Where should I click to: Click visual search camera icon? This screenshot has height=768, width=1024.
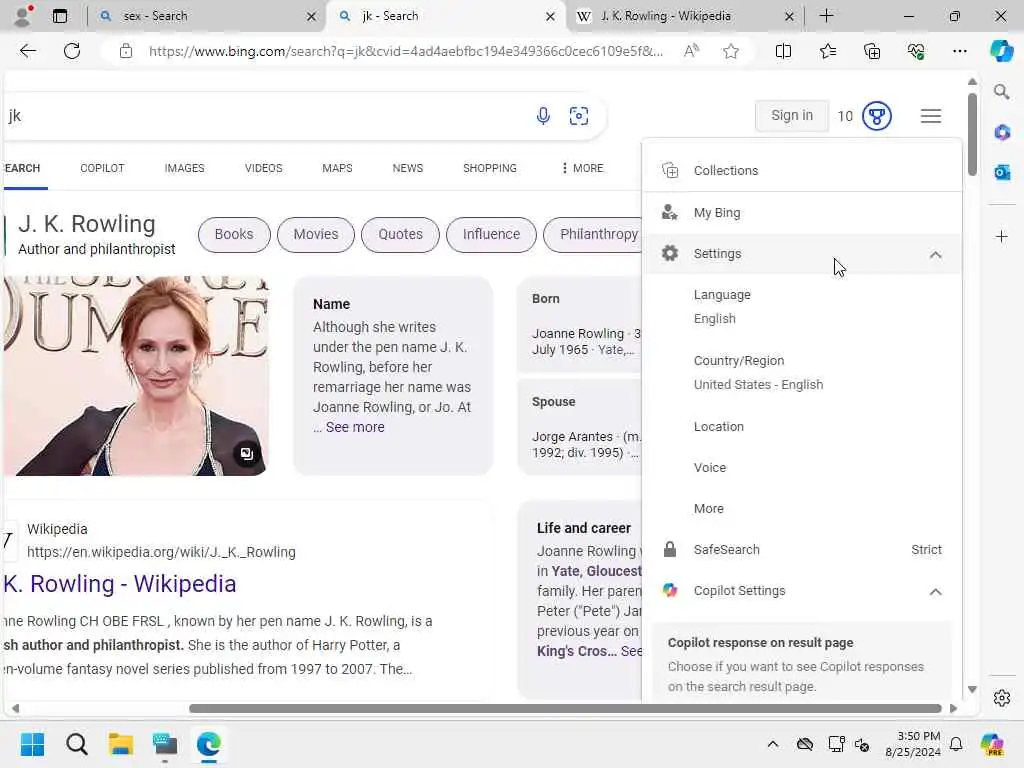coord(579,116)
